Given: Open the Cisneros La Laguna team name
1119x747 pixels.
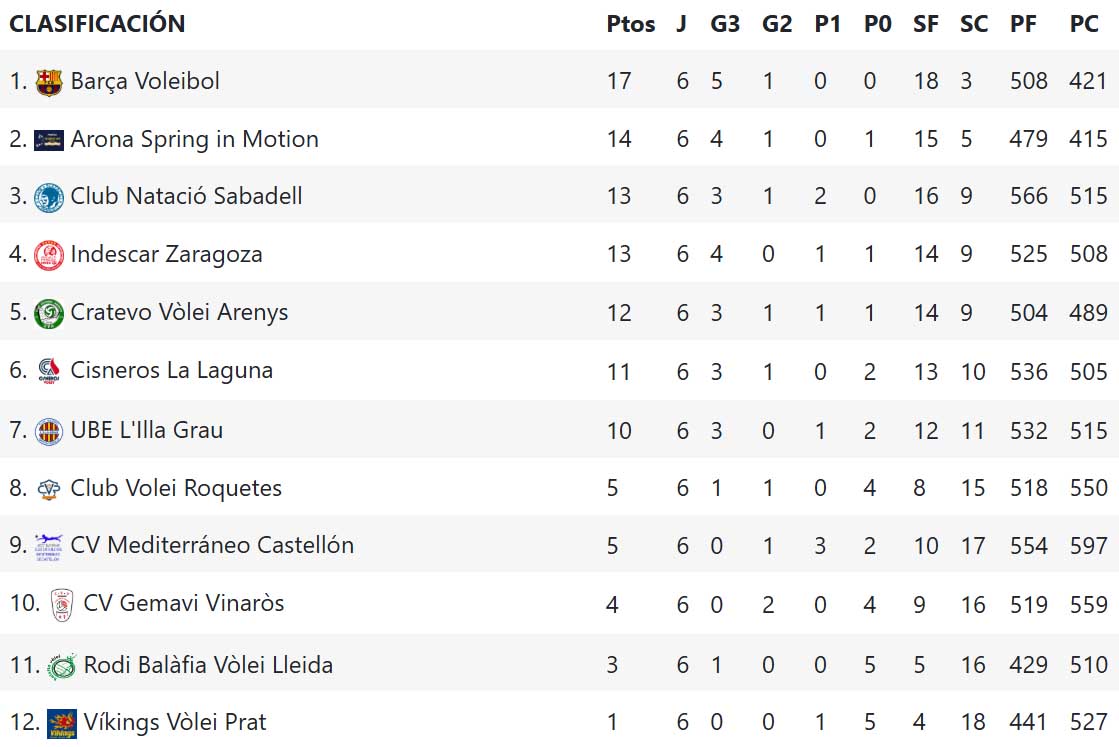Looking at the screenshot, I should [x=171, y=371].
